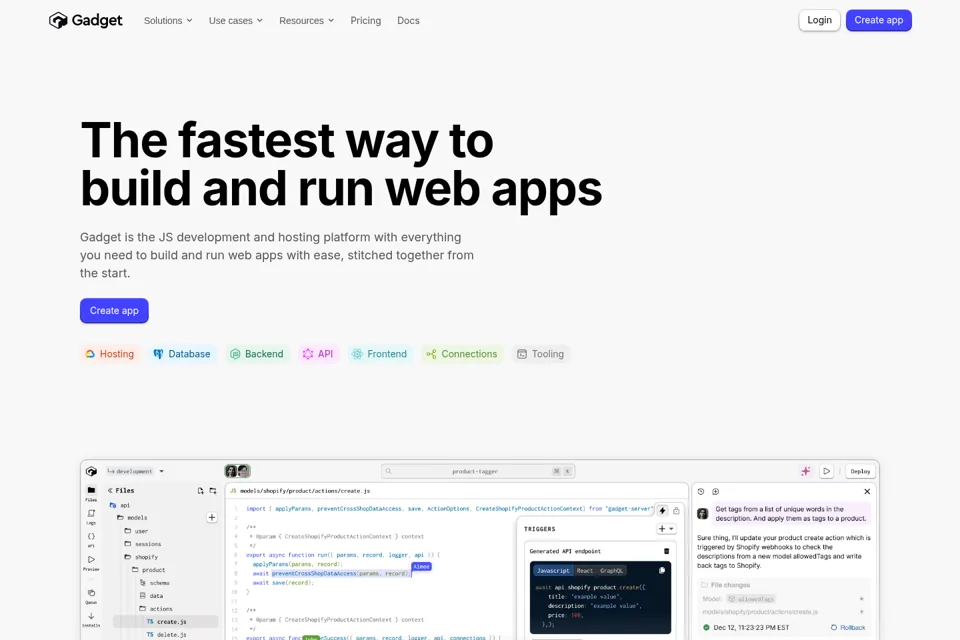The image size is (960, 640).
Task: Click the new folder icon in Files header
Action: 213,491
